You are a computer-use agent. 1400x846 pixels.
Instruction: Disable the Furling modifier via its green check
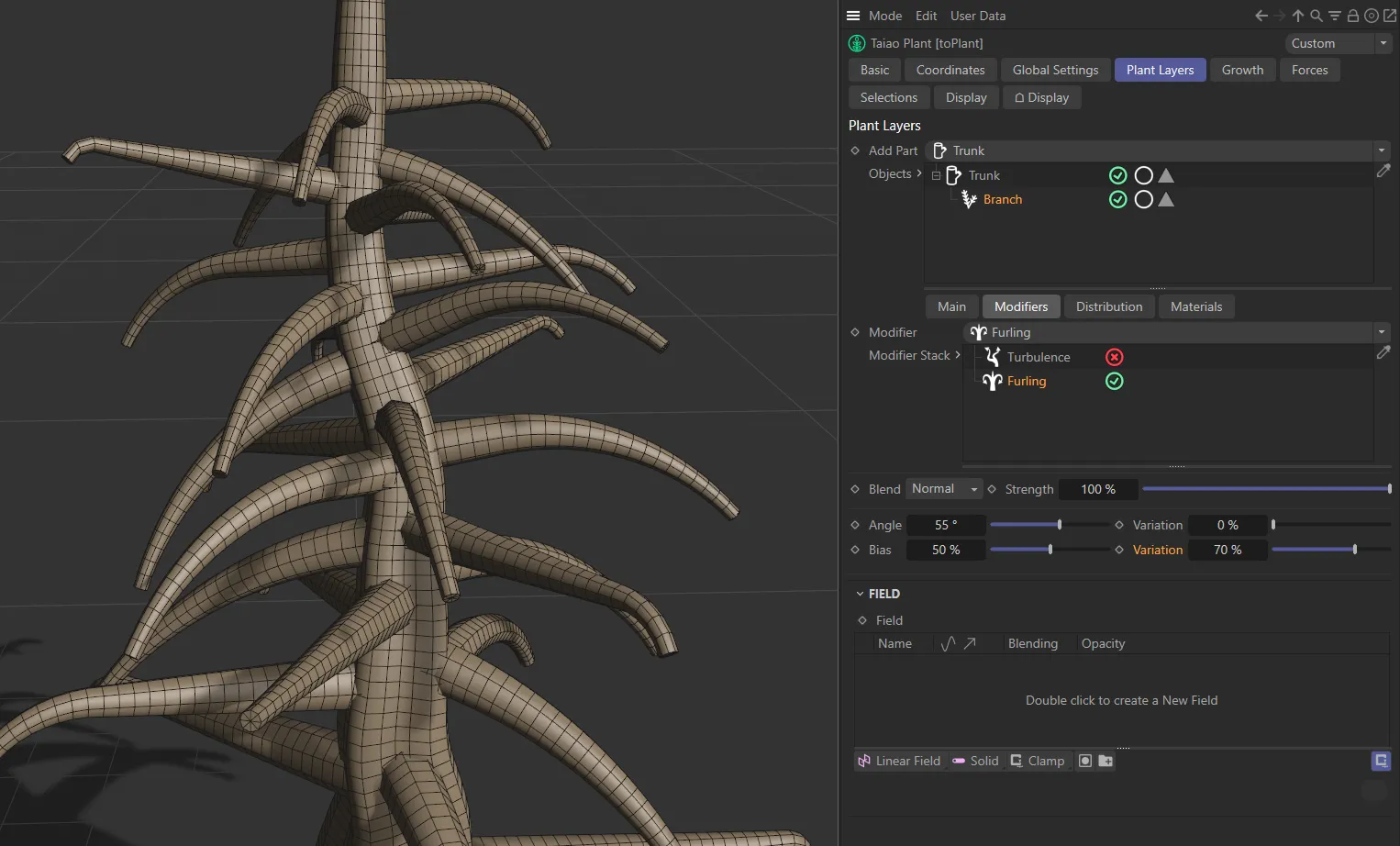1114,381
